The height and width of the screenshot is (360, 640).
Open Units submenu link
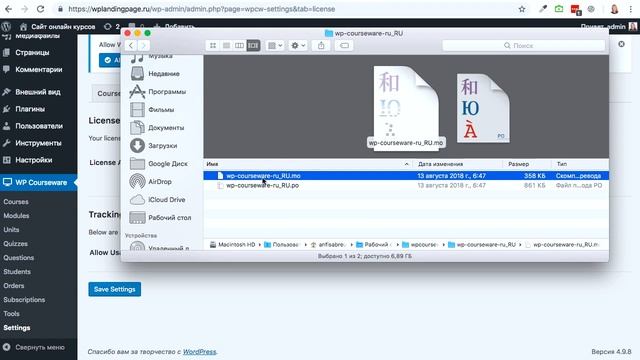[x=11, y=229]
